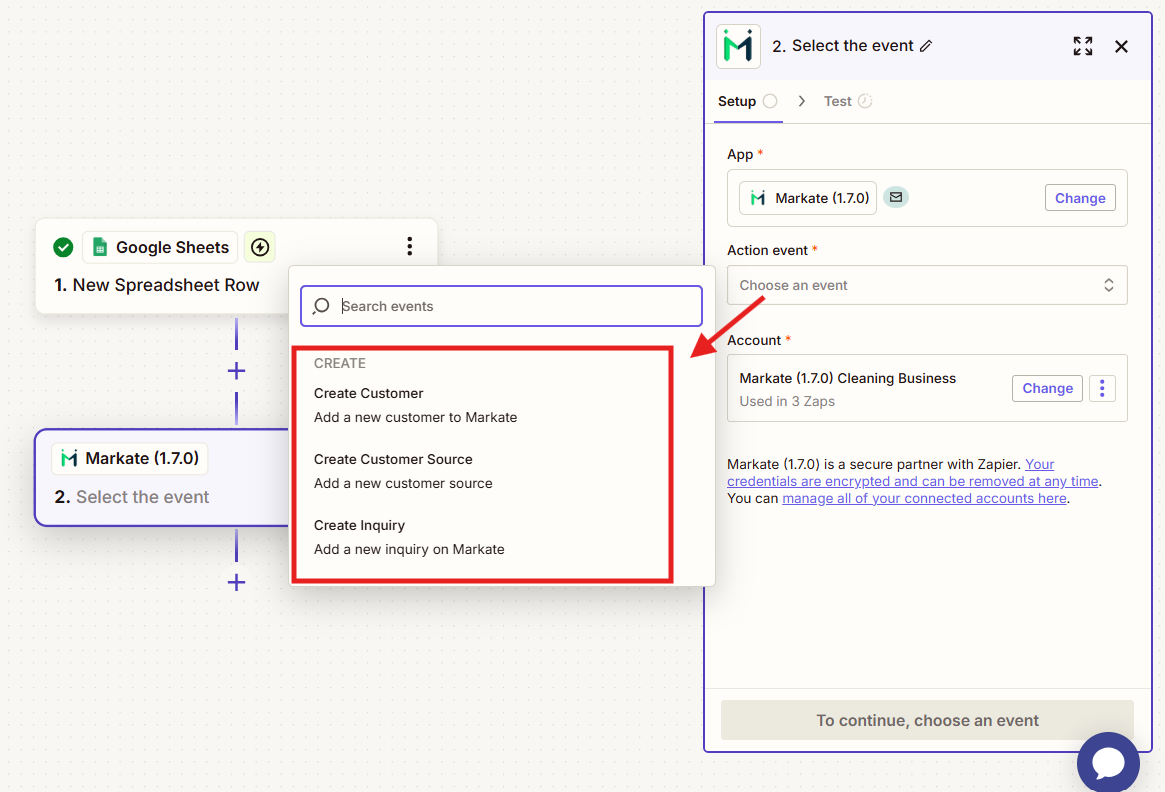This screenshot has height=792, width=1165.
Task: Click the To continue, choose an event button
Action: pyautogui.click(x=927, y=720)
